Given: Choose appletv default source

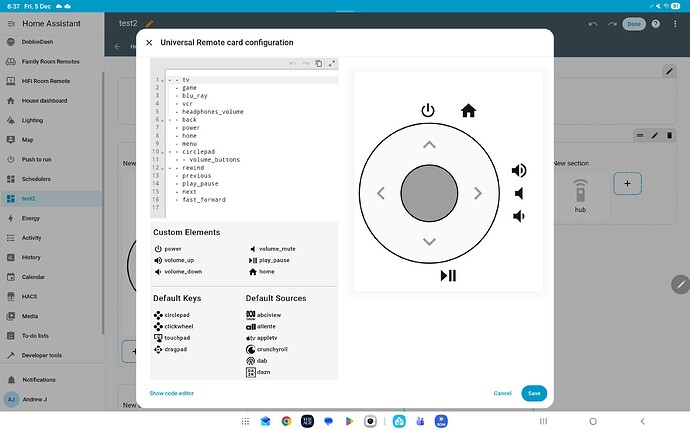Looking at the screenshot, I should pyautogui.click(x=261, y=338).
